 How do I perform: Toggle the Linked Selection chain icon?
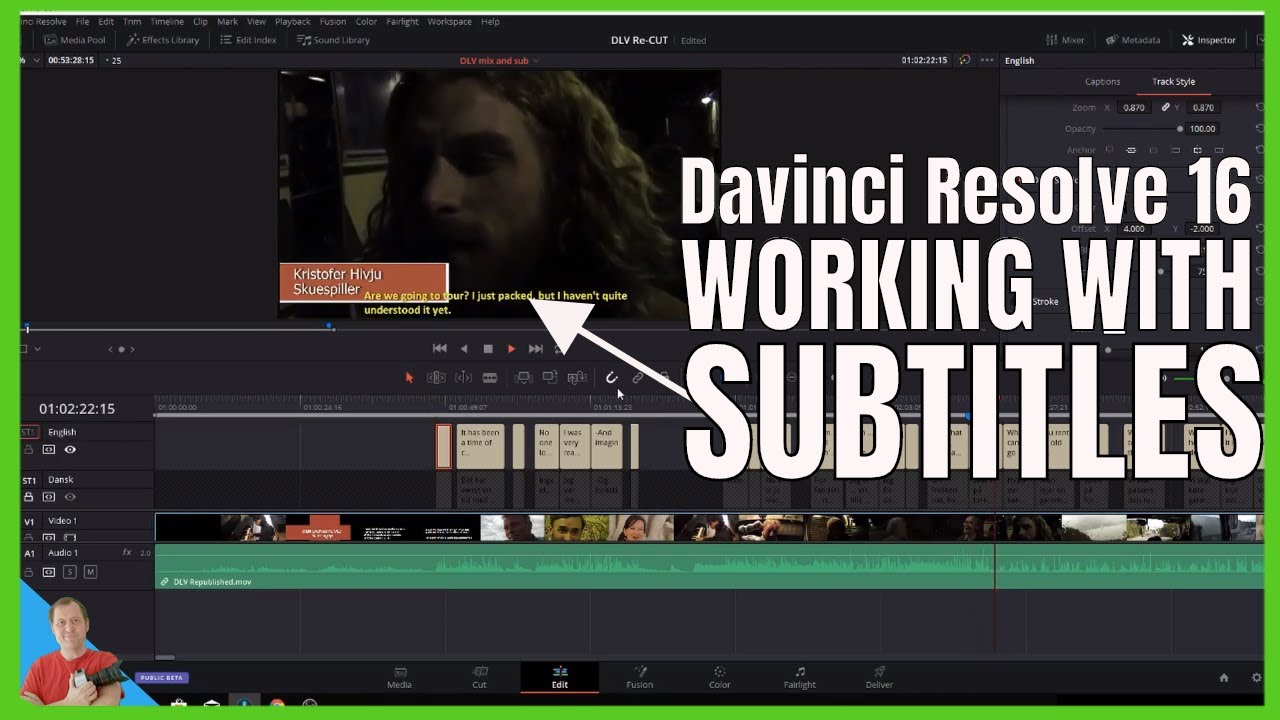click(638, 377)
